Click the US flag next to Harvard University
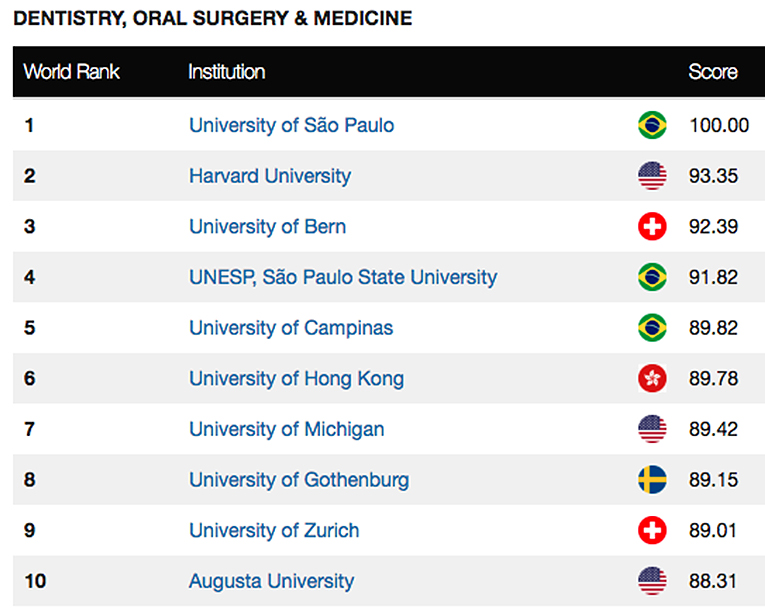 point(652,176)
